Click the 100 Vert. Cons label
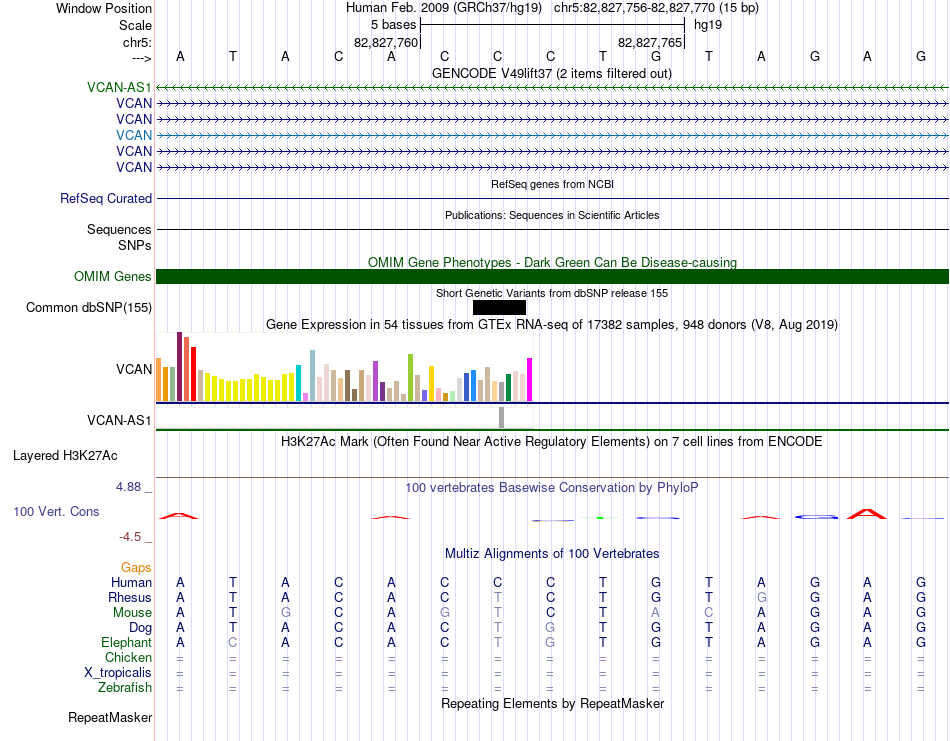 (x=56, y=511)
